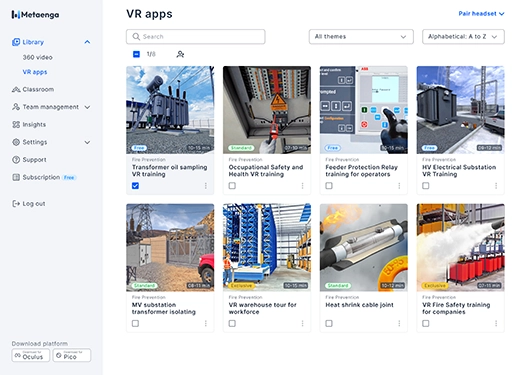528x375 pixels.
Task: Open the MV substation transformer thumbnail
Action: click(x=170, y=247)
